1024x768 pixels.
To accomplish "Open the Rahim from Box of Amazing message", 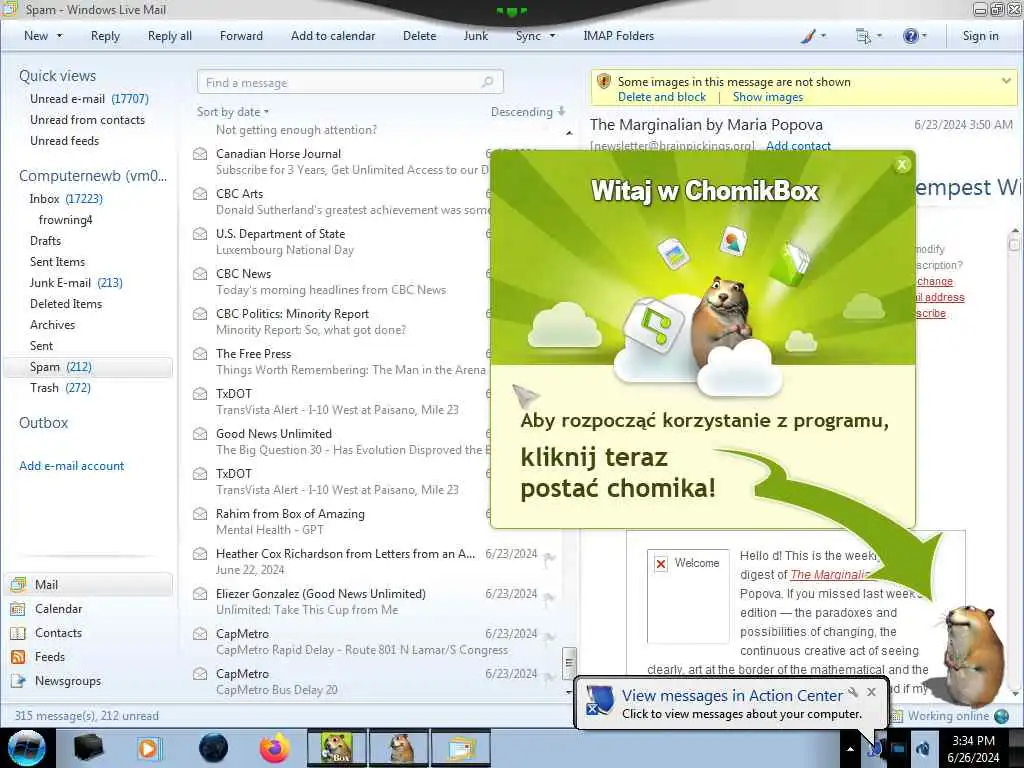I will click(340, 521).
